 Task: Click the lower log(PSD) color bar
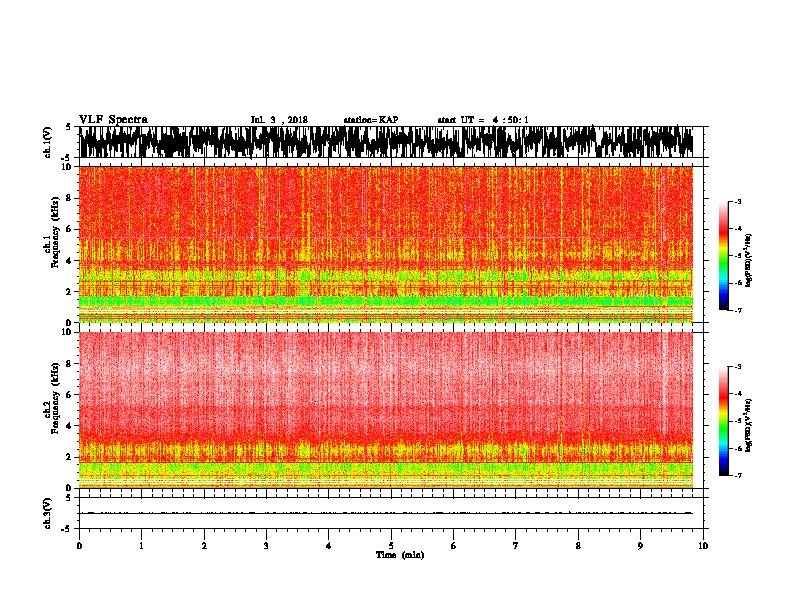coord(724,421)
